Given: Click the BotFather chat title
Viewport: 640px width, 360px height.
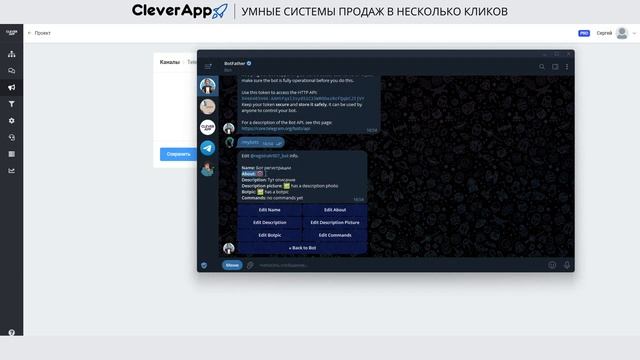Looking at the screenshot, I should point(235,63).
